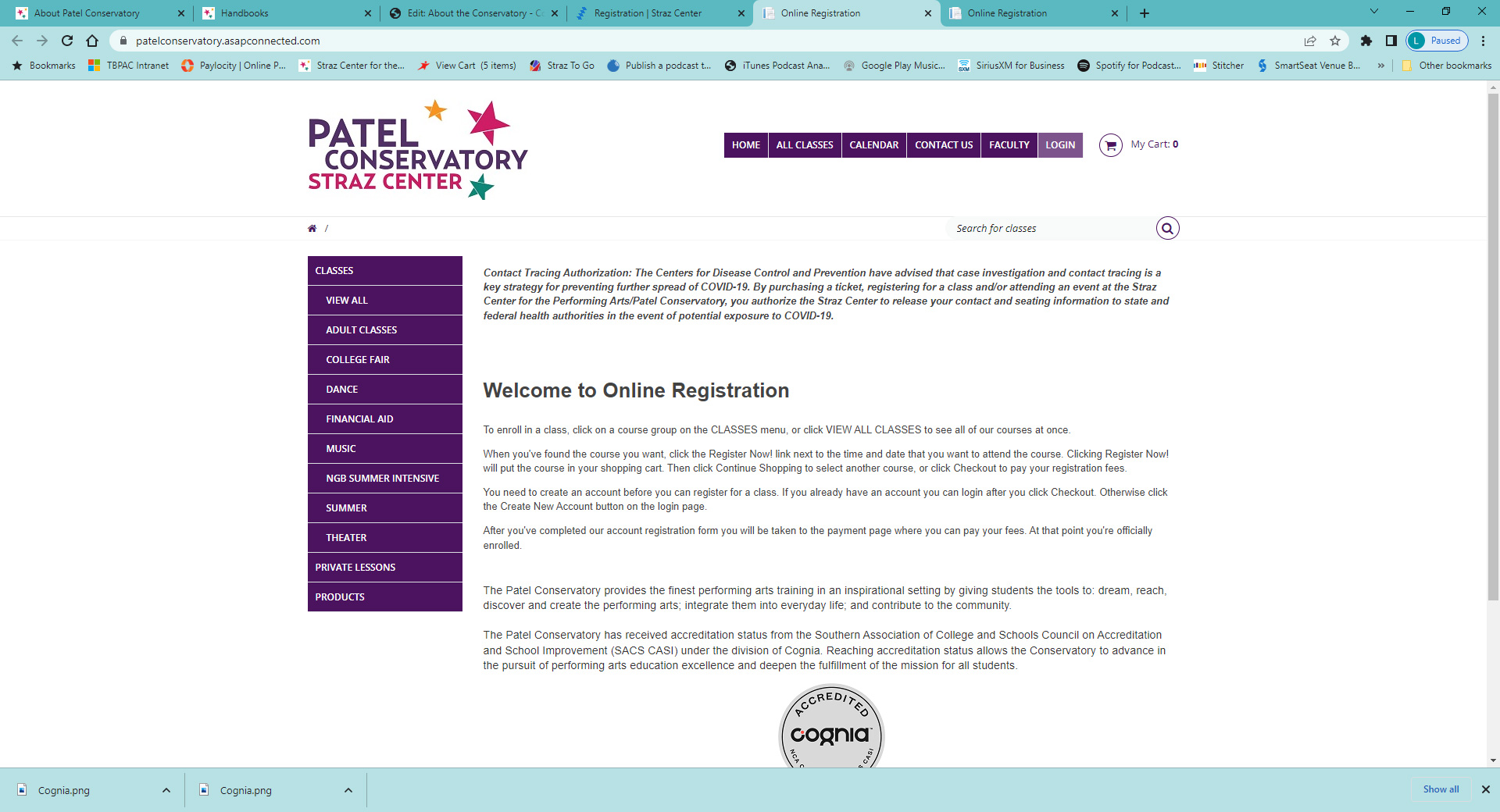Click the Search for classes field

(x=1047, y=228)
